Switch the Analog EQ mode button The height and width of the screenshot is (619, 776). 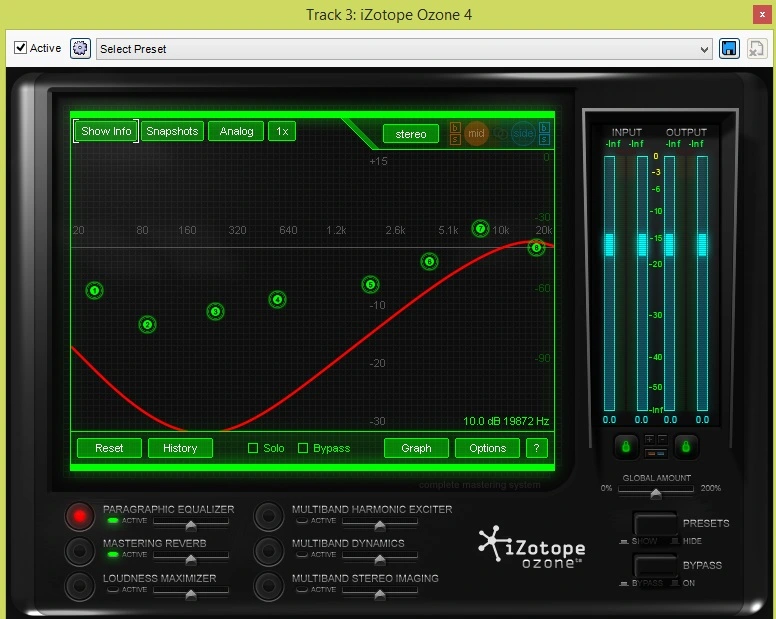click(x=236, y=131)
